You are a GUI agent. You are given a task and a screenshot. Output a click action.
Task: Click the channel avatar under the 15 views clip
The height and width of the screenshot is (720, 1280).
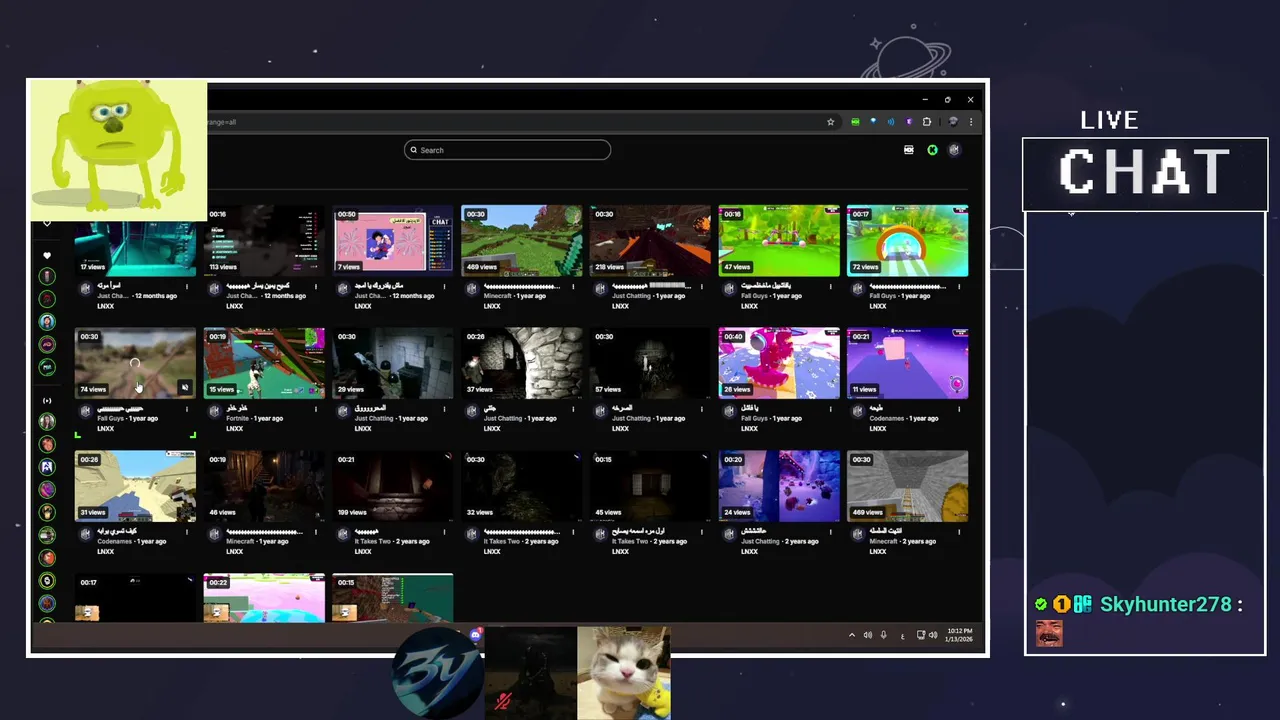(x=214, y=411)
